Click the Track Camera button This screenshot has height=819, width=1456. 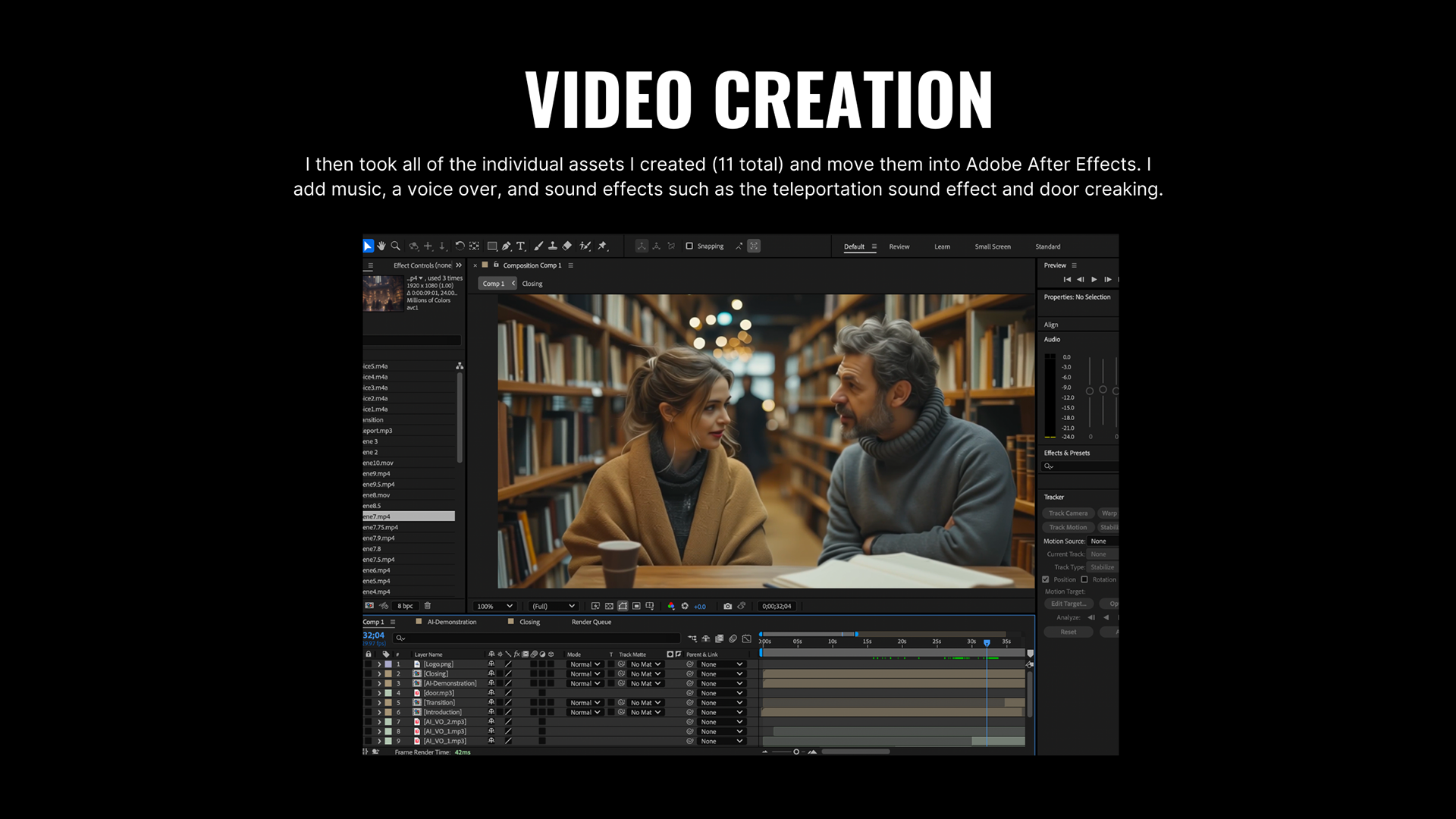1068,513
